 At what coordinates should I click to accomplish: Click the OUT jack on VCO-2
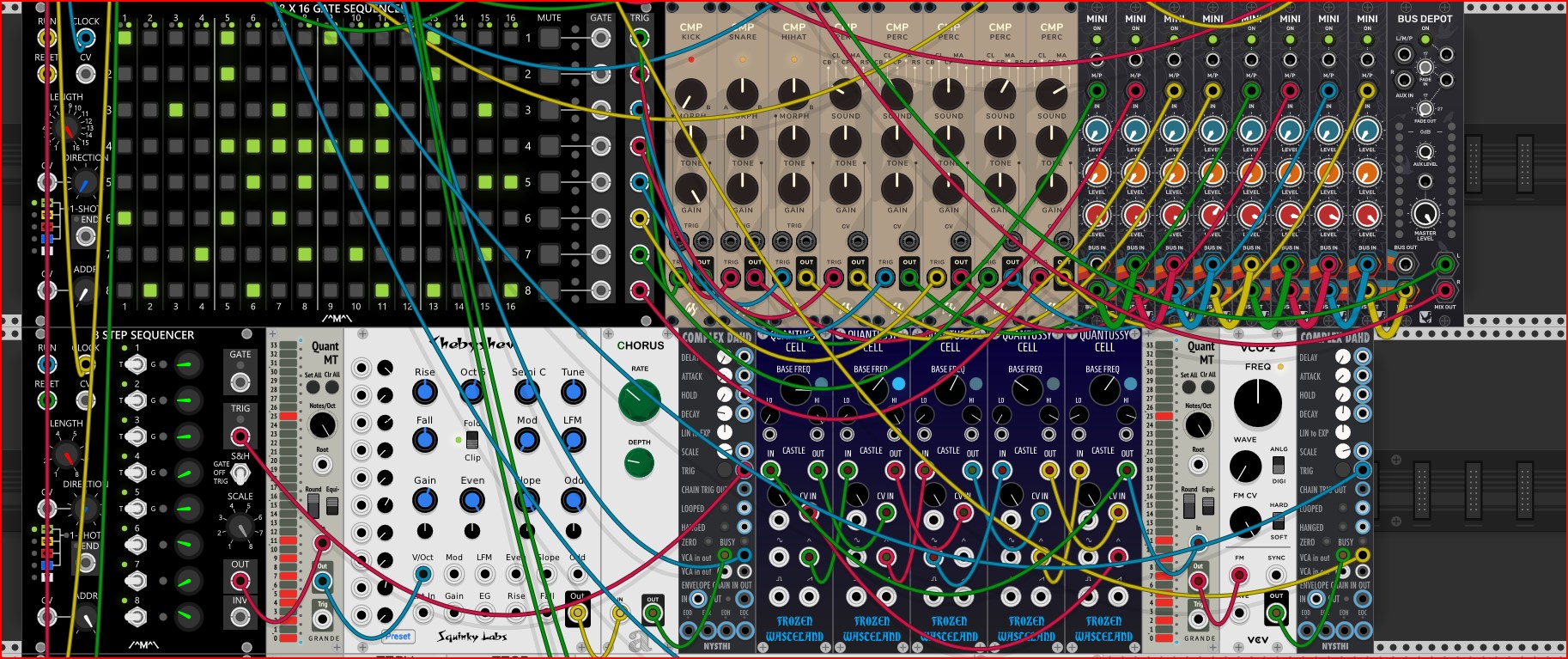click(1276, 613)
